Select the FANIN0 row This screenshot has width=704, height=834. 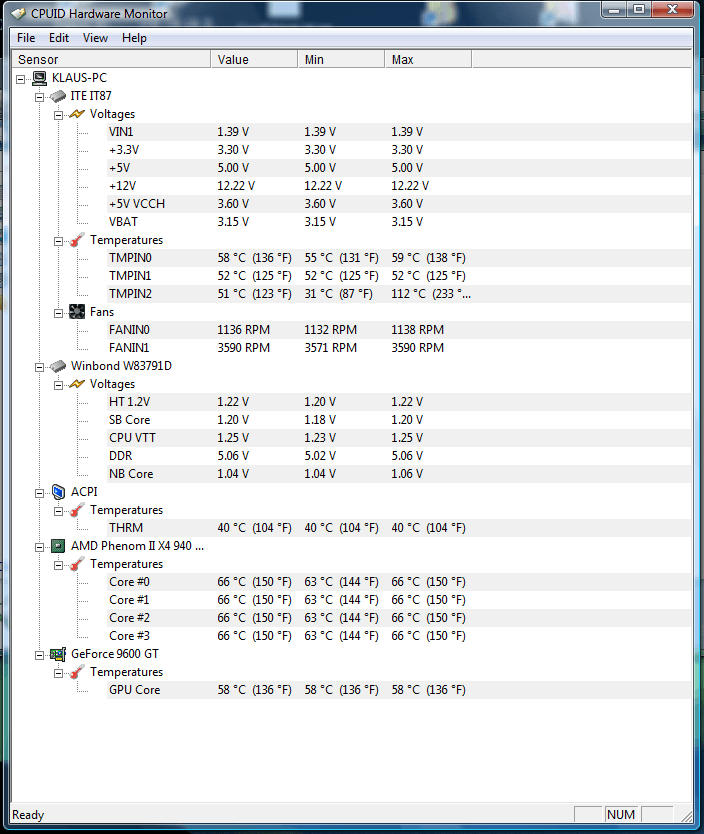pyautogui.click(x=399, y=330)
